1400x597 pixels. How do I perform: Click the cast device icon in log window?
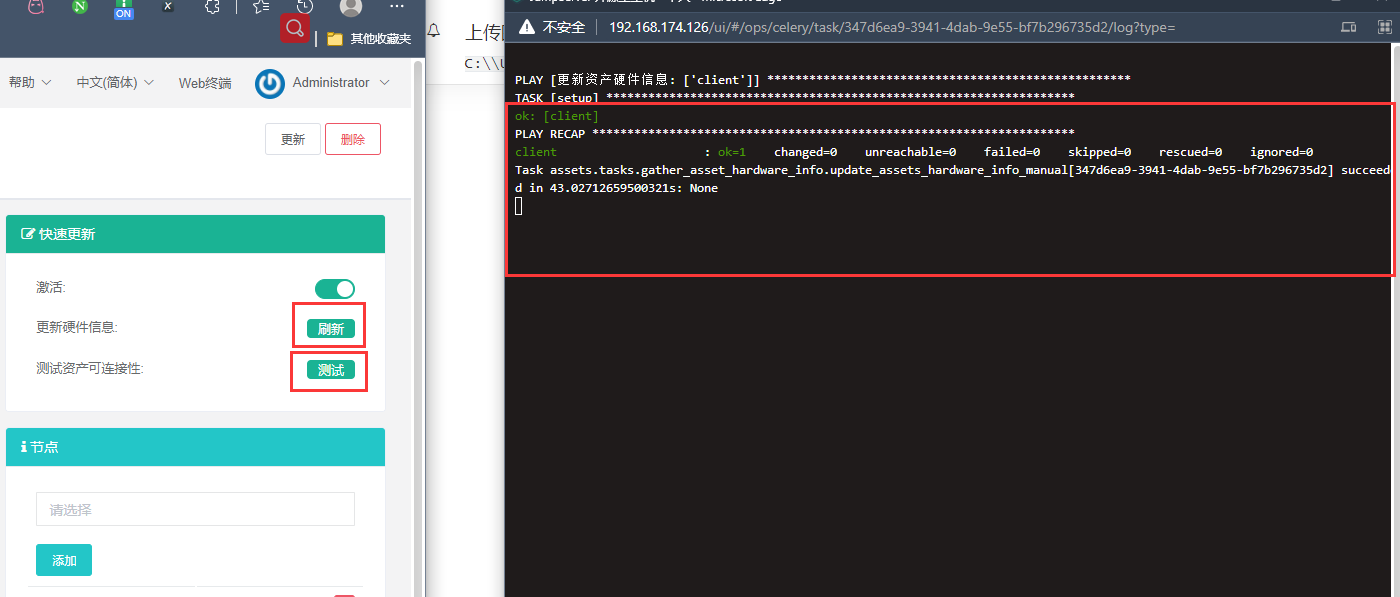[x=1348, y=27]
